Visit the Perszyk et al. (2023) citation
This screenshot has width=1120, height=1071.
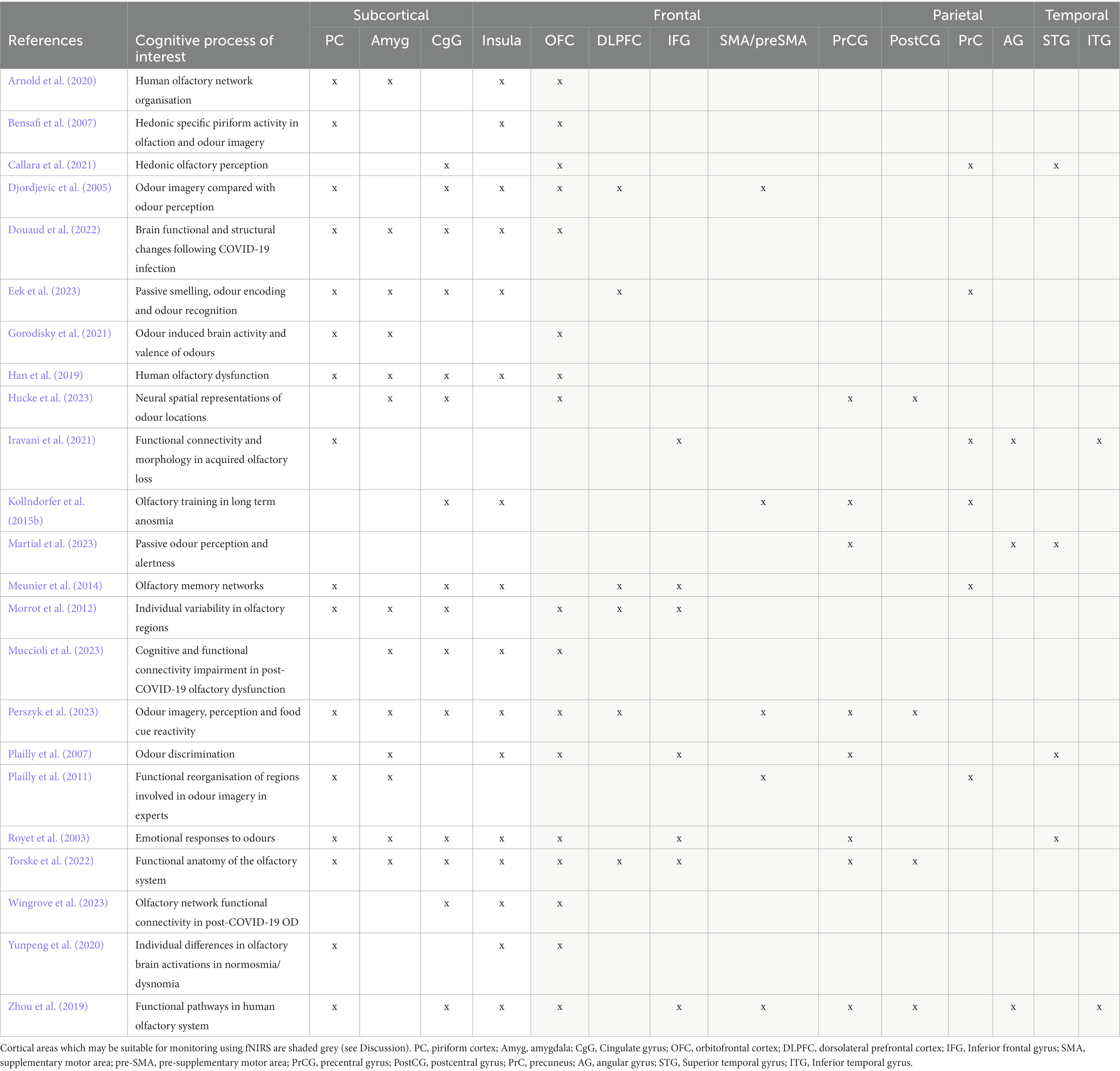pos(53,712)
